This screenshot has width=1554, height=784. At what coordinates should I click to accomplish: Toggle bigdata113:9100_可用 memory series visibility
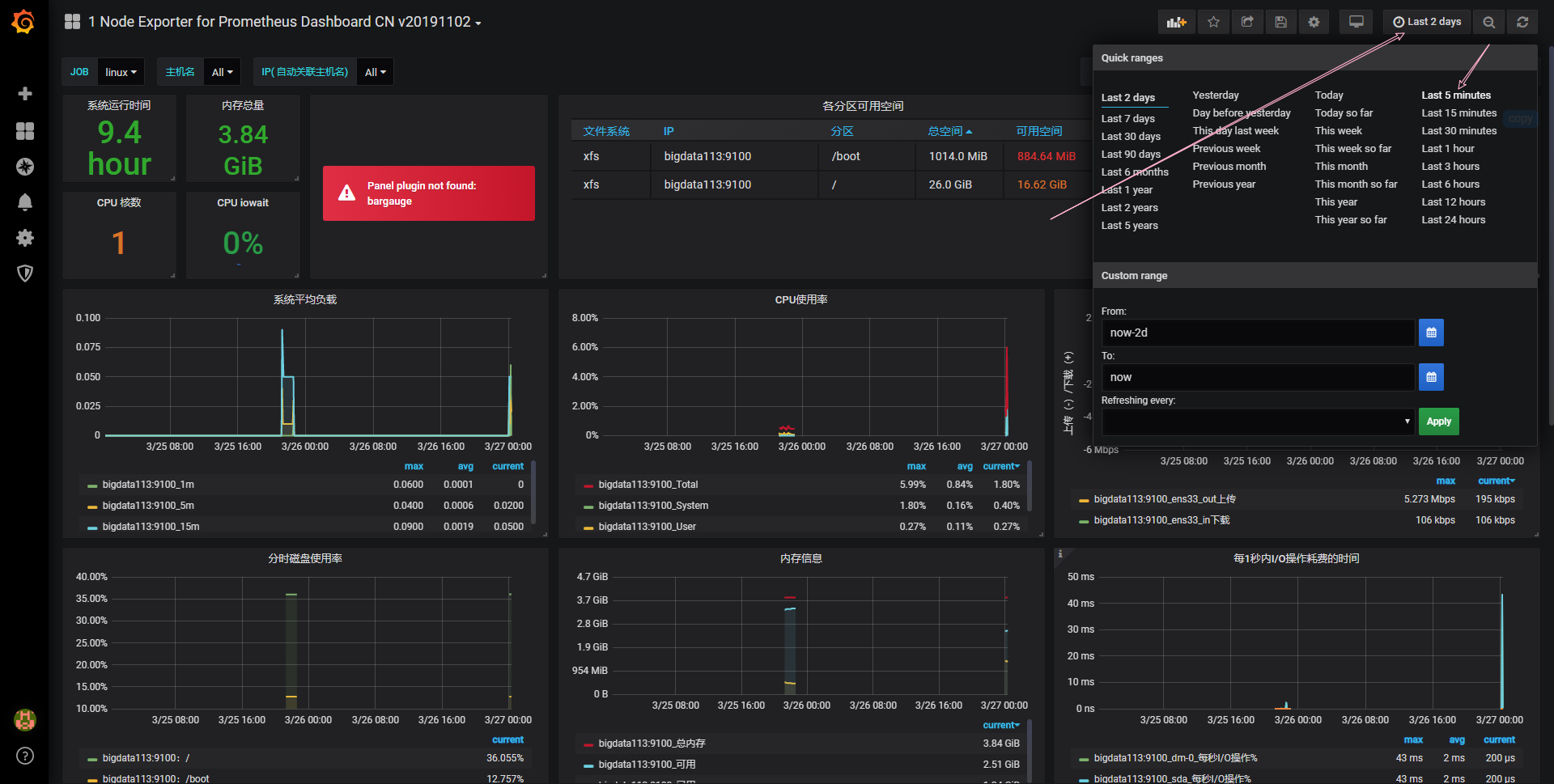[647, 765]
